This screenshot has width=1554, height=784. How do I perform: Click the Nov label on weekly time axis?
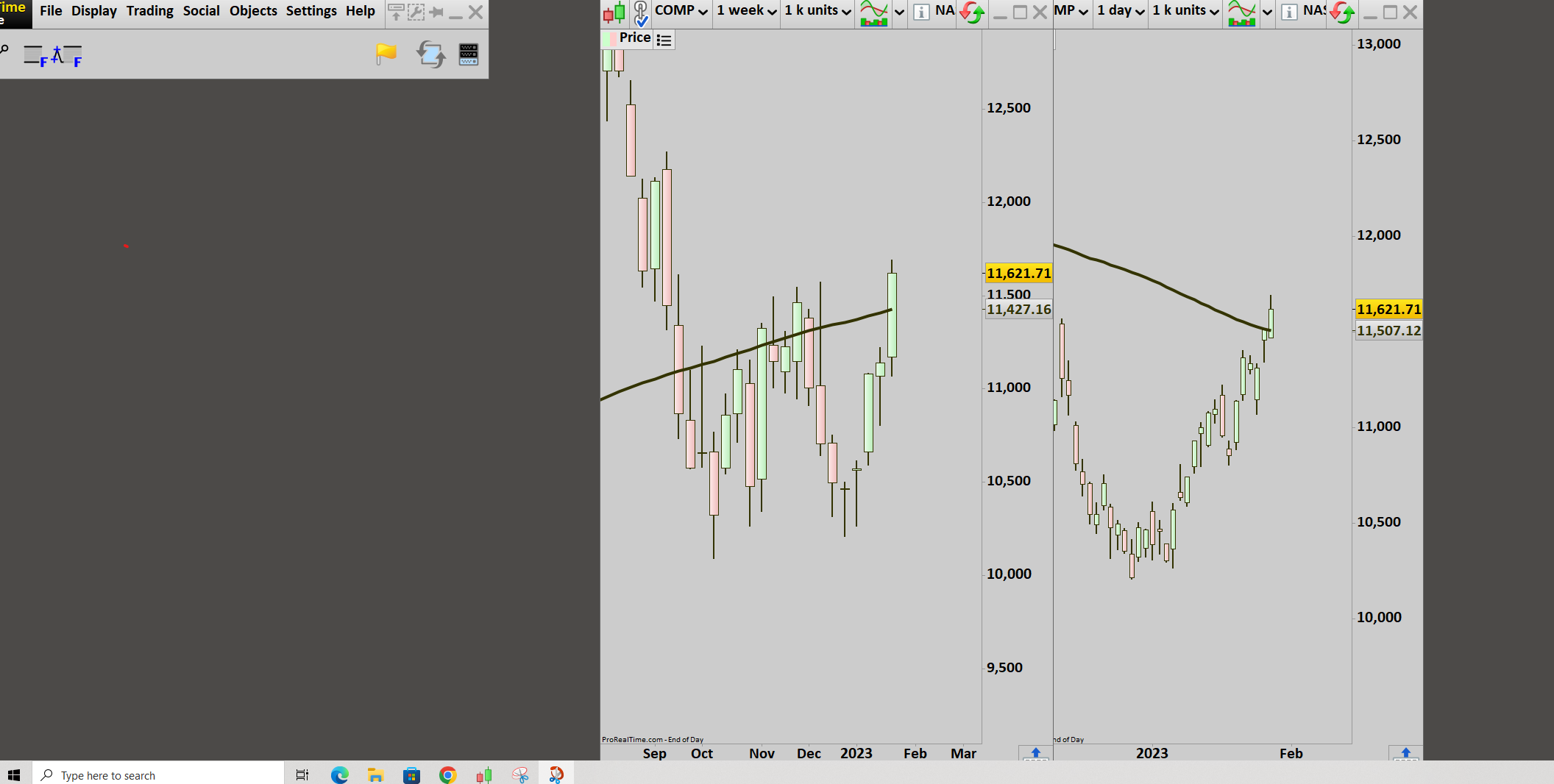point(762,754)
